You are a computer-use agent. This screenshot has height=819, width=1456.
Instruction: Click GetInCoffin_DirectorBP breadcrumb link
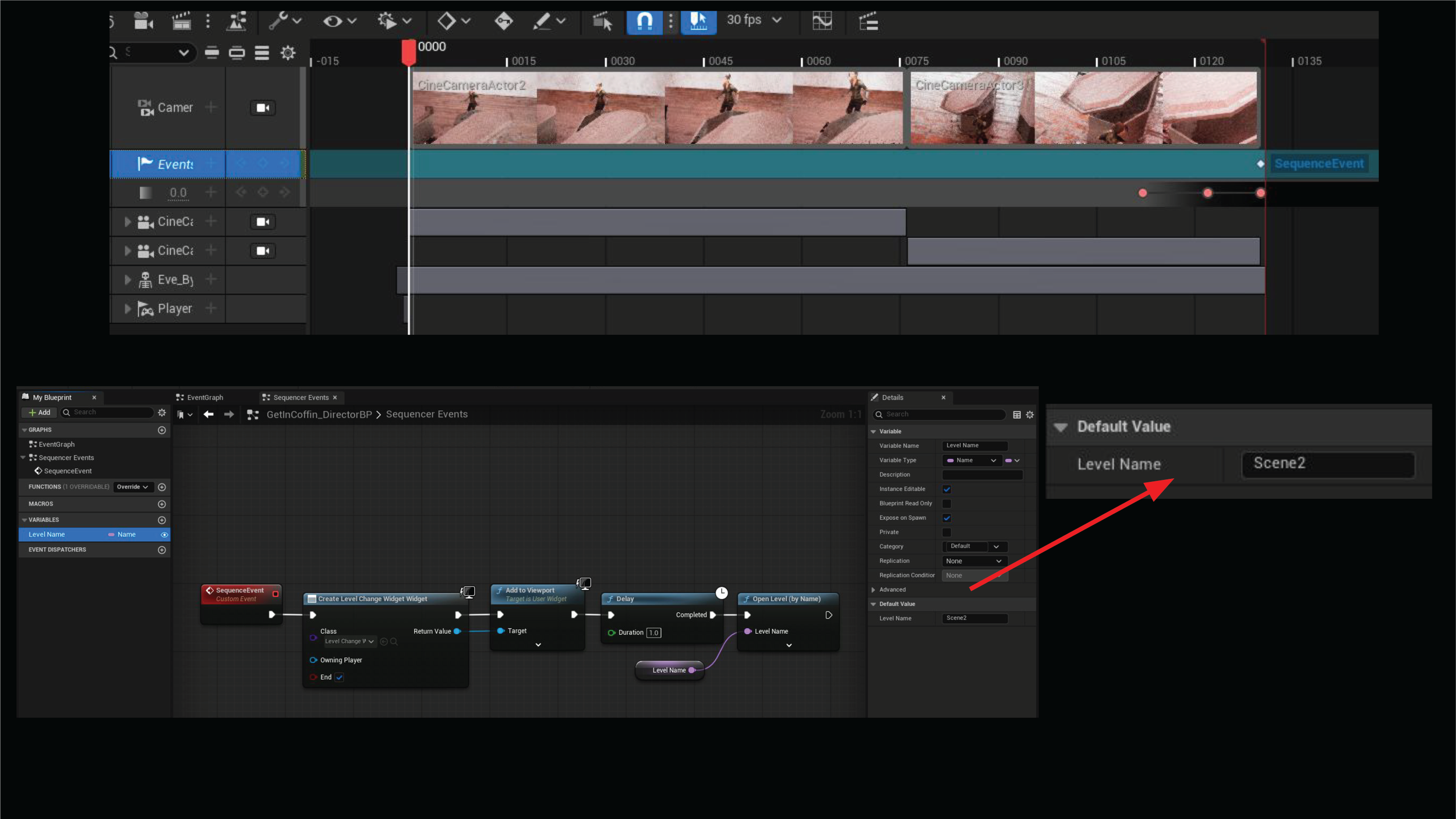(x=319, y=414)
